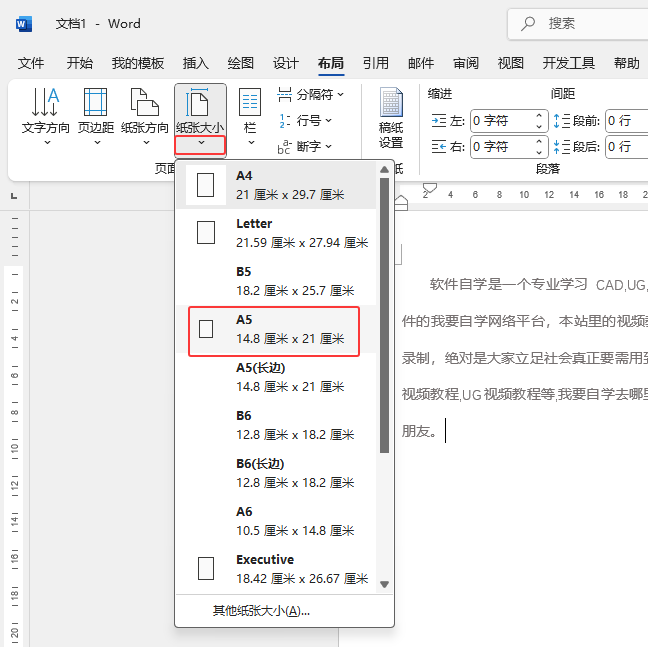Decrease left indent with down stepper

pyautogui.click(x=539, y=126)
